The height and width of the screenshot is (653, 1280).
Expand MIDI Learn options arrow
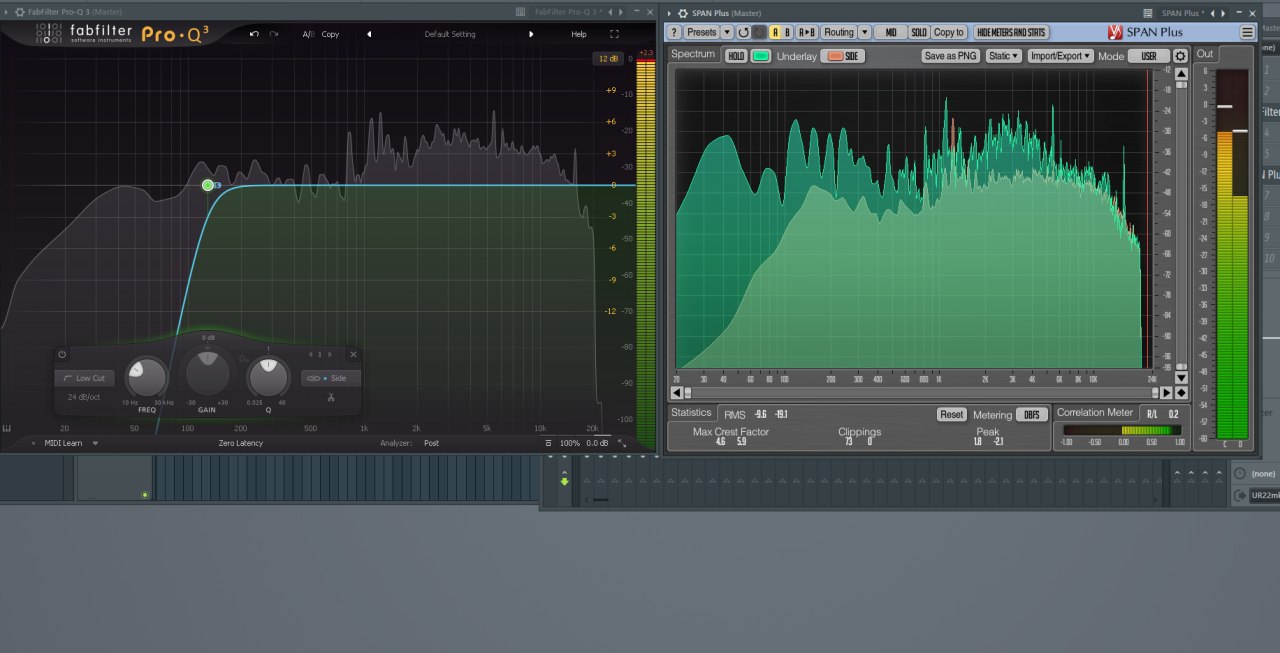(95, 443)
